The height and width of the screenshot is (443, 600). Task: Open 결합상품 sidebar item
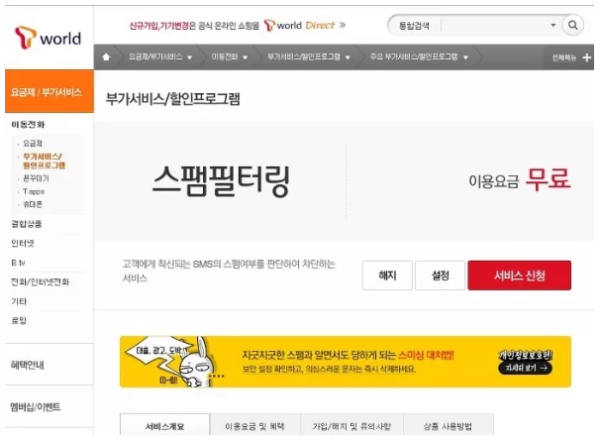(x=26, y=224)
